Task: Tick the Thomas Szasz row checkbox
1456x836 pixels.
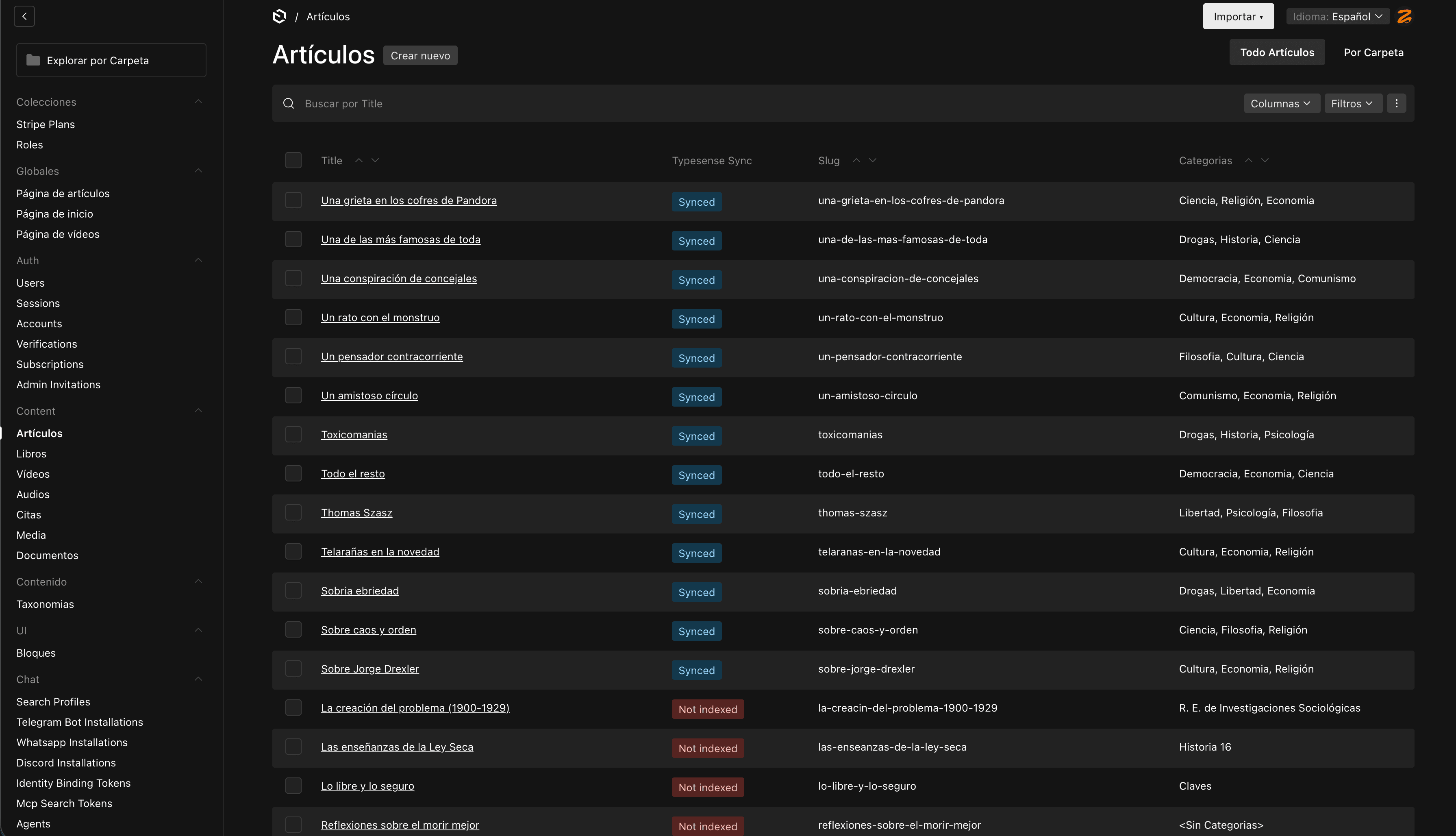Action: pyautogui.click(x=293, y=513)
